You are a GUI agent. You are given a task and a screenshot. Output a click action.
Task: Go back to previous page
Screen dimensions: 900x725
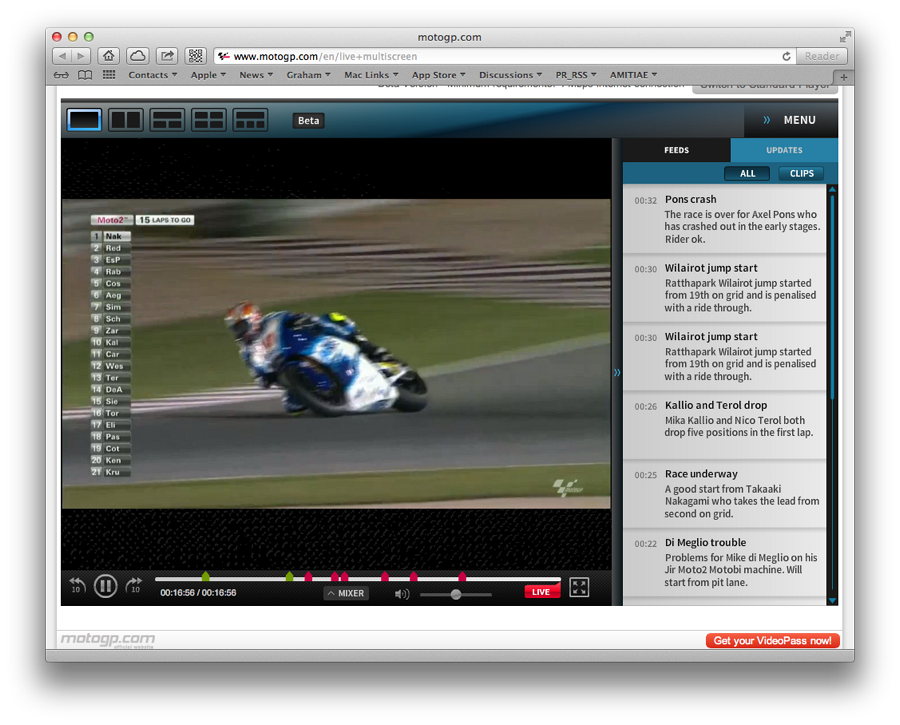62,56
